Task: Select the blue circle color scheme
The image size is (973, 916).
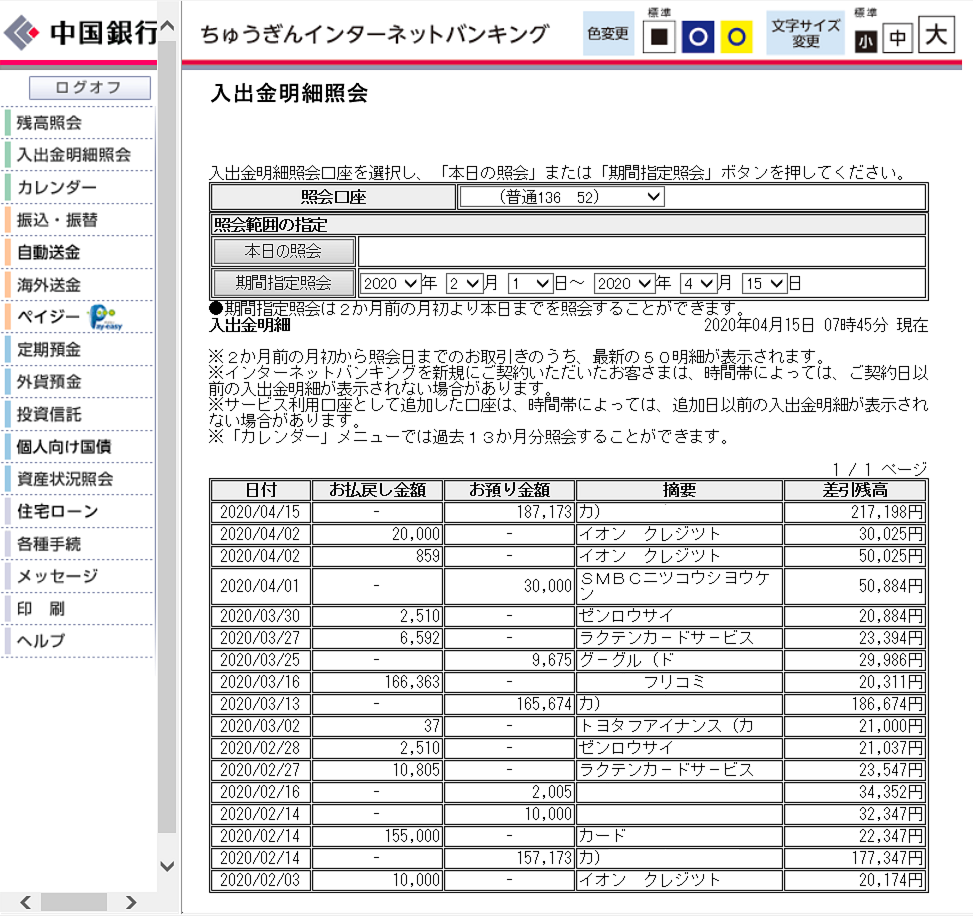Action: tap(697, 38)
